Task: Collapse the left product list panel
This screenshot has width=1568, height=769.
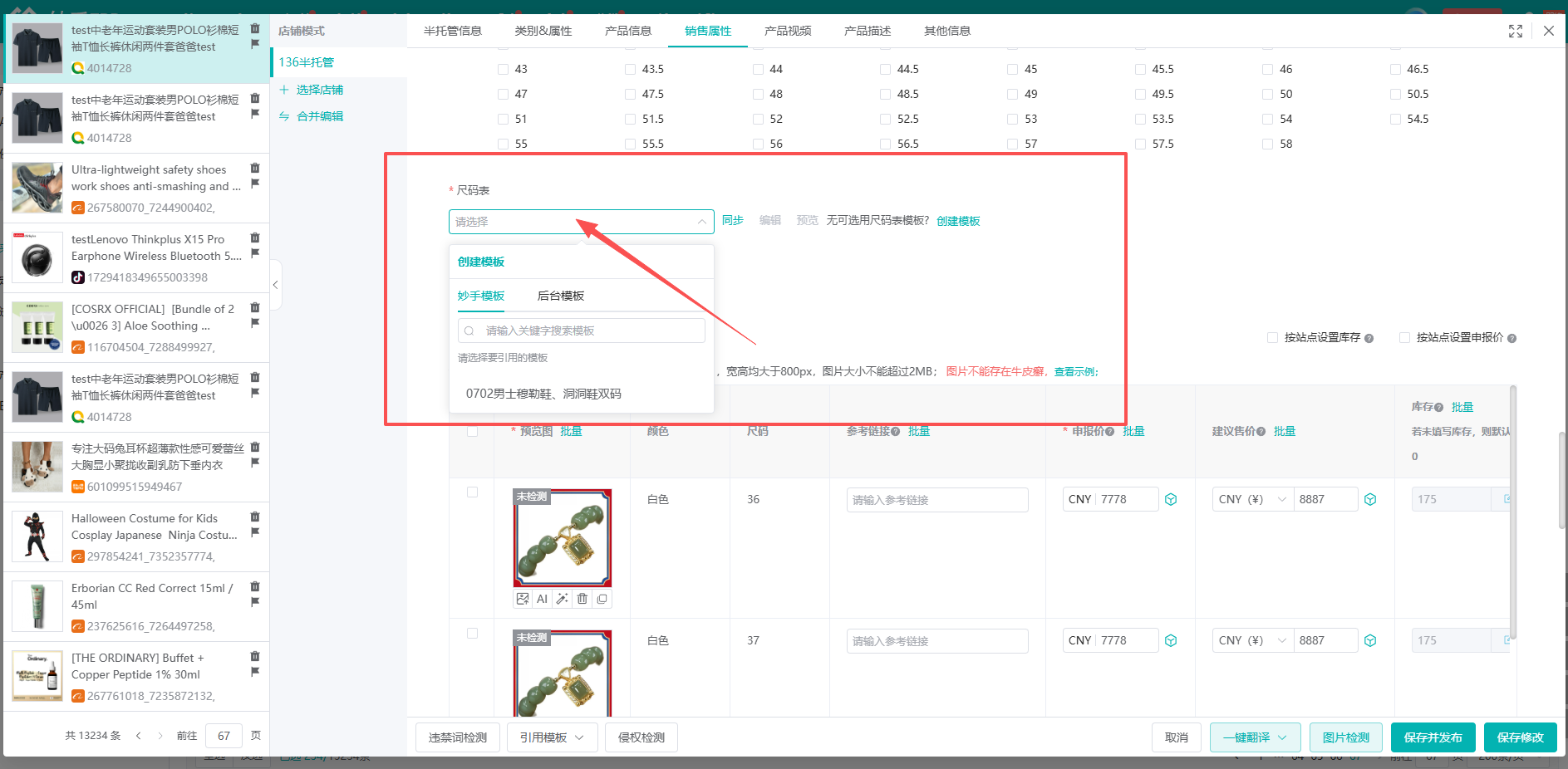Action: click(x=276, y=285)
